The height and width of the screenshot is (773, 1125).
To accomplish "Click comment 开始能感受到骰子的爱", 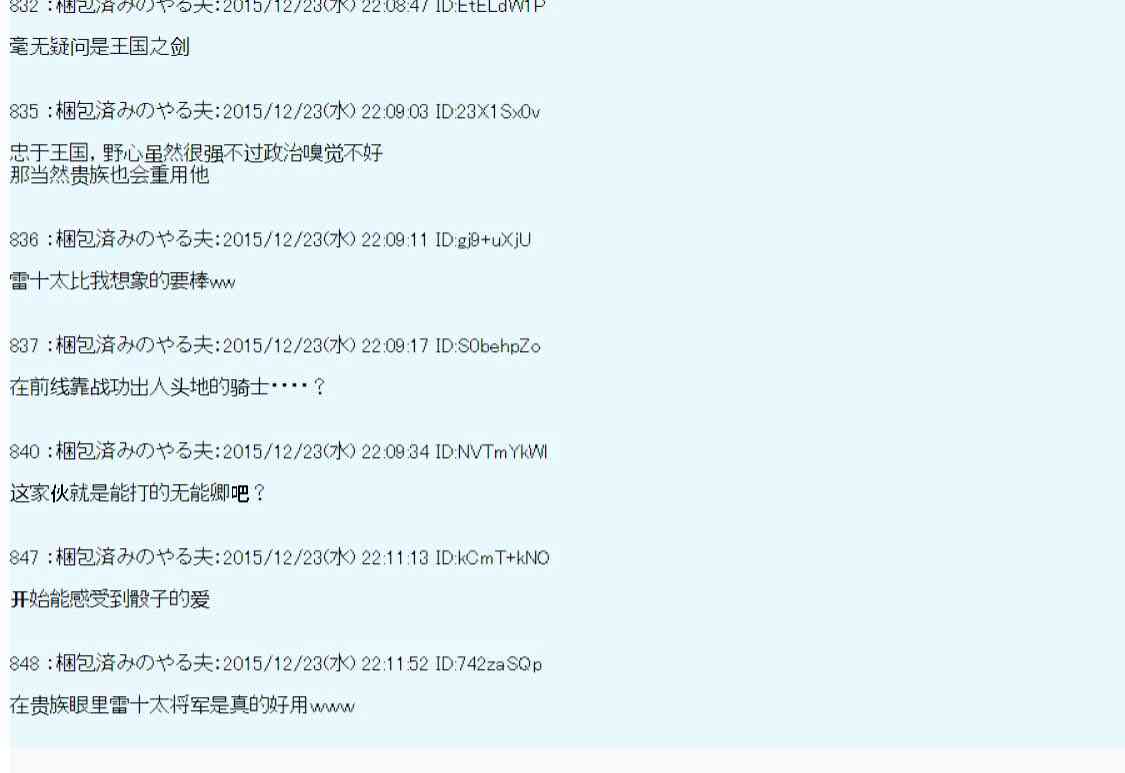I will [110, 599].
